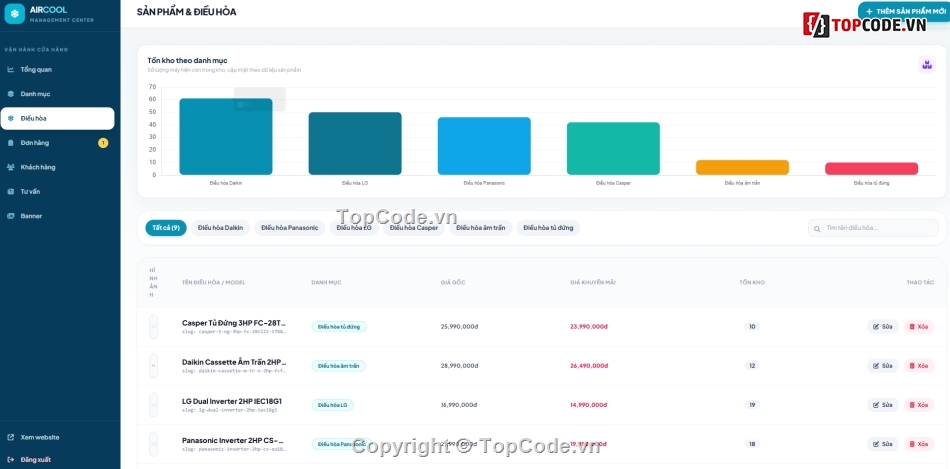Click the Điều hòa Daikin chart bar
Viewport: 950px width, 469px height.
[x=226, y=136]
